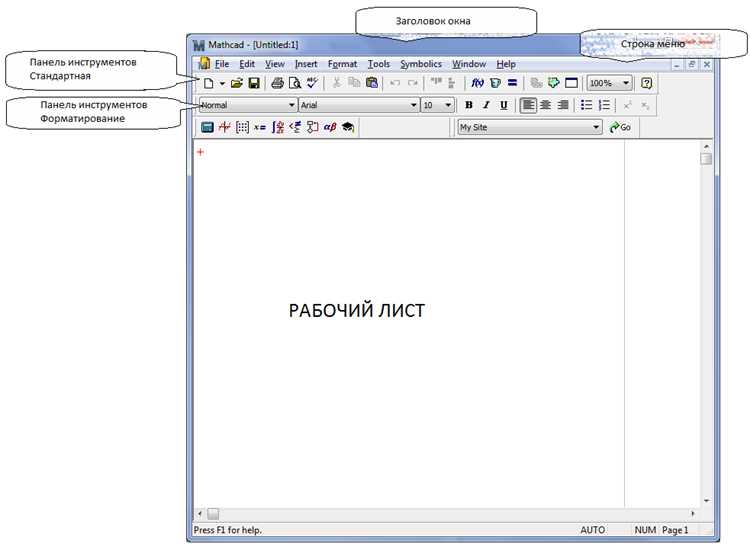750x550 pixels.
Task: Toggle the numbered list
Action: tap(604, 105)
